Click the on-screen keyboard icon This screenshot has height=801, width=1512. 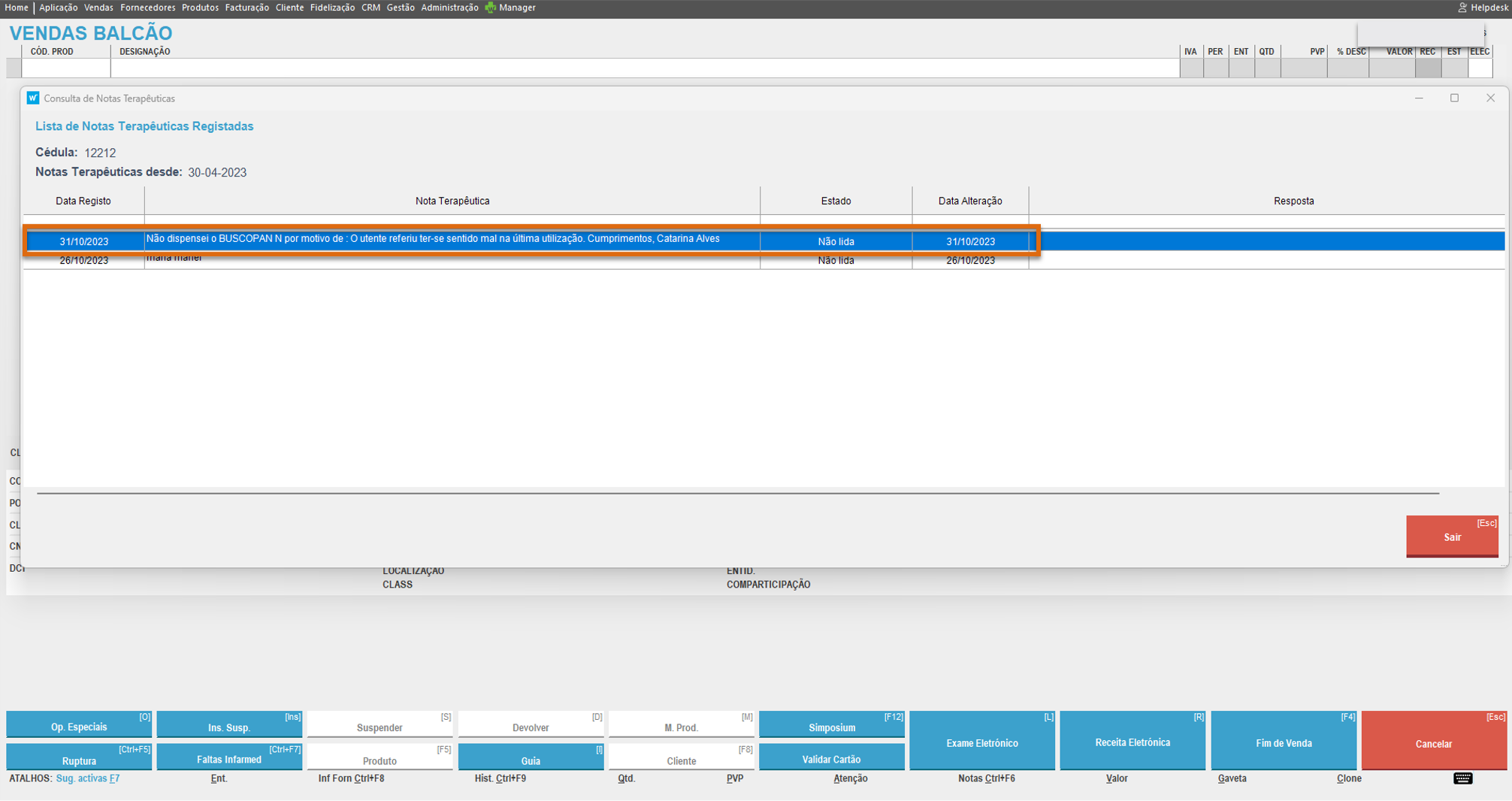1462,778
